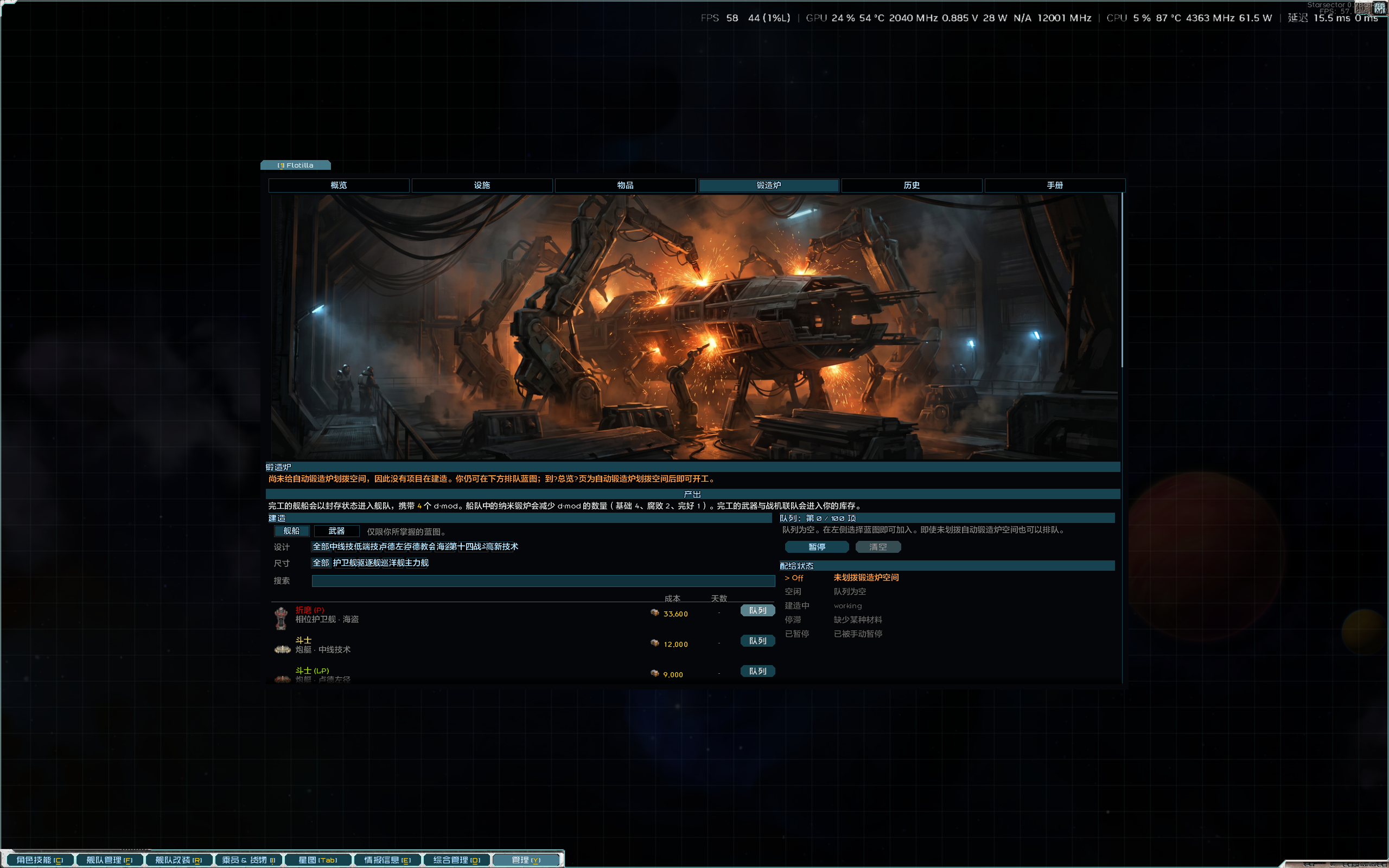Image resolution: width=1389 pixels, height=868 pixels.
Task: Open 角色技能 [C] from bottom bar
Action: (40, 859)
